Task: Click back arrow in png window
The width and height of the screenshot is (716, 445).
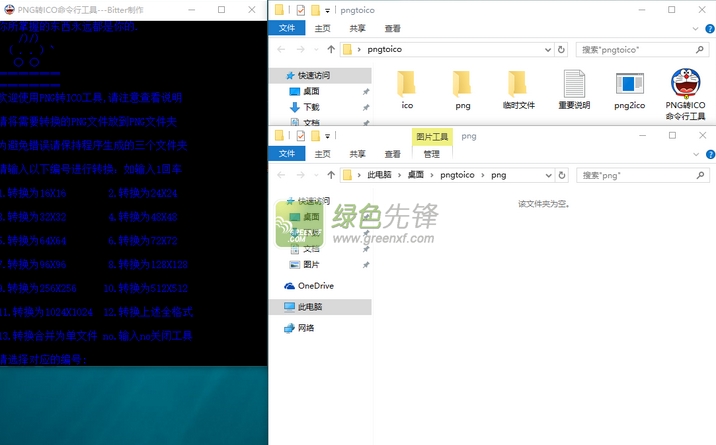Action: tap(281, 175)
